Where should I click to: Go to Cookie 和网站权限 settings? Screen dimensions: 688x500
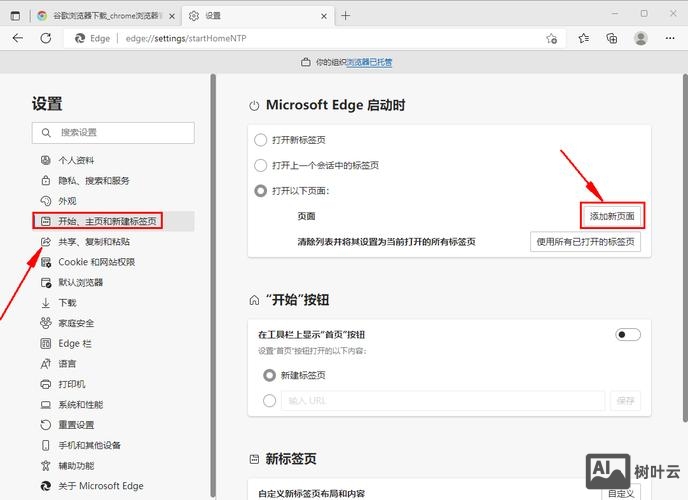tap(96, 262)
